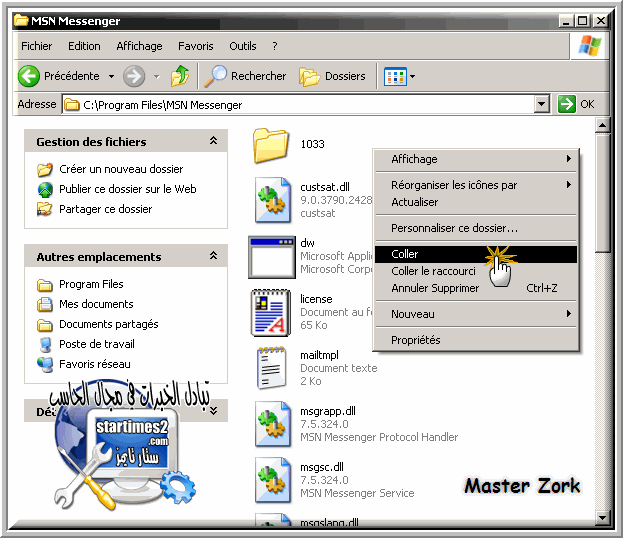Click the Windows logo in menu bar
623x538 pixels.
[x=590, y=46]
